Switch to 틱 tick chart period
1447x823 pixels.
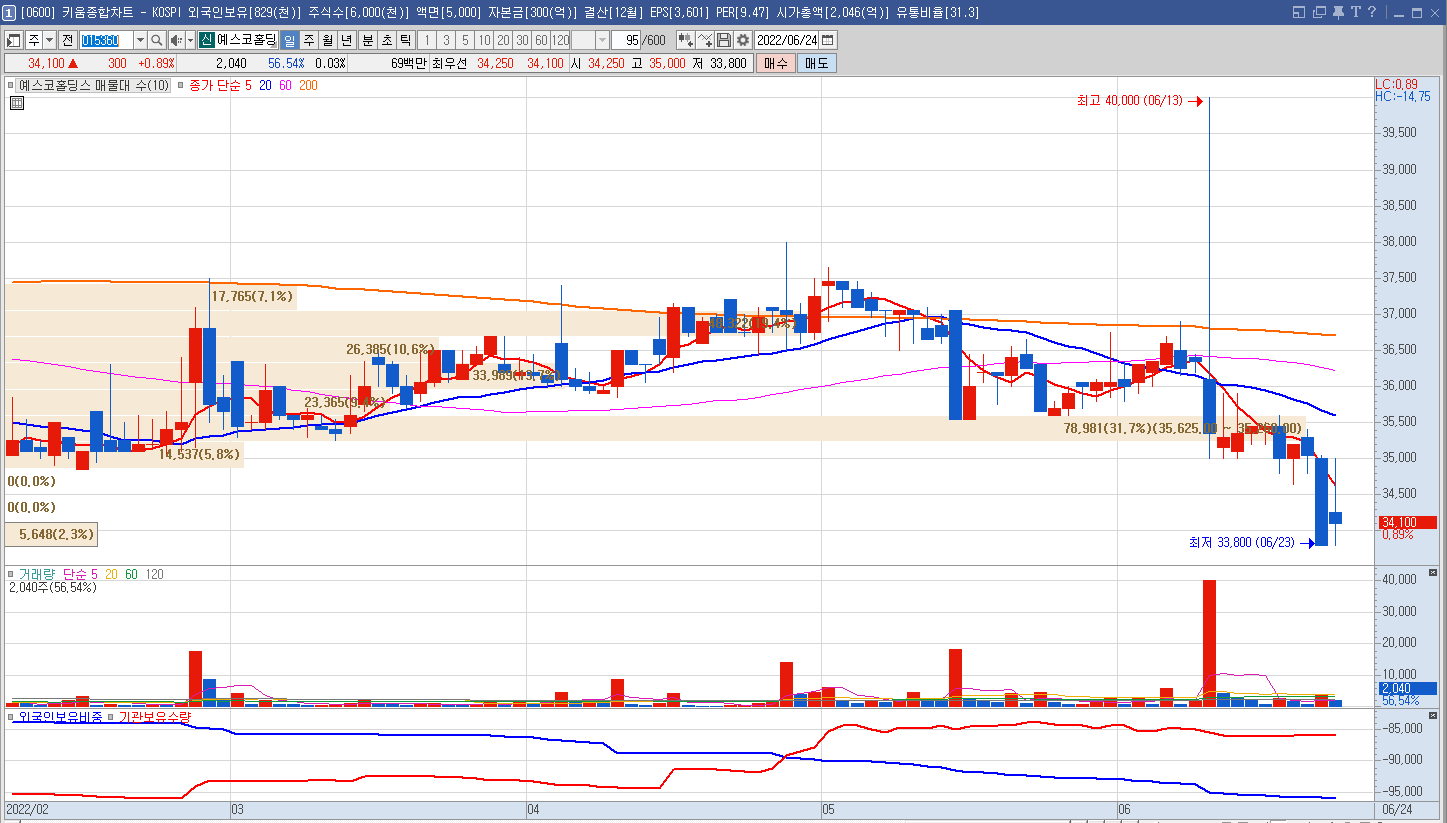pos(405,40)
